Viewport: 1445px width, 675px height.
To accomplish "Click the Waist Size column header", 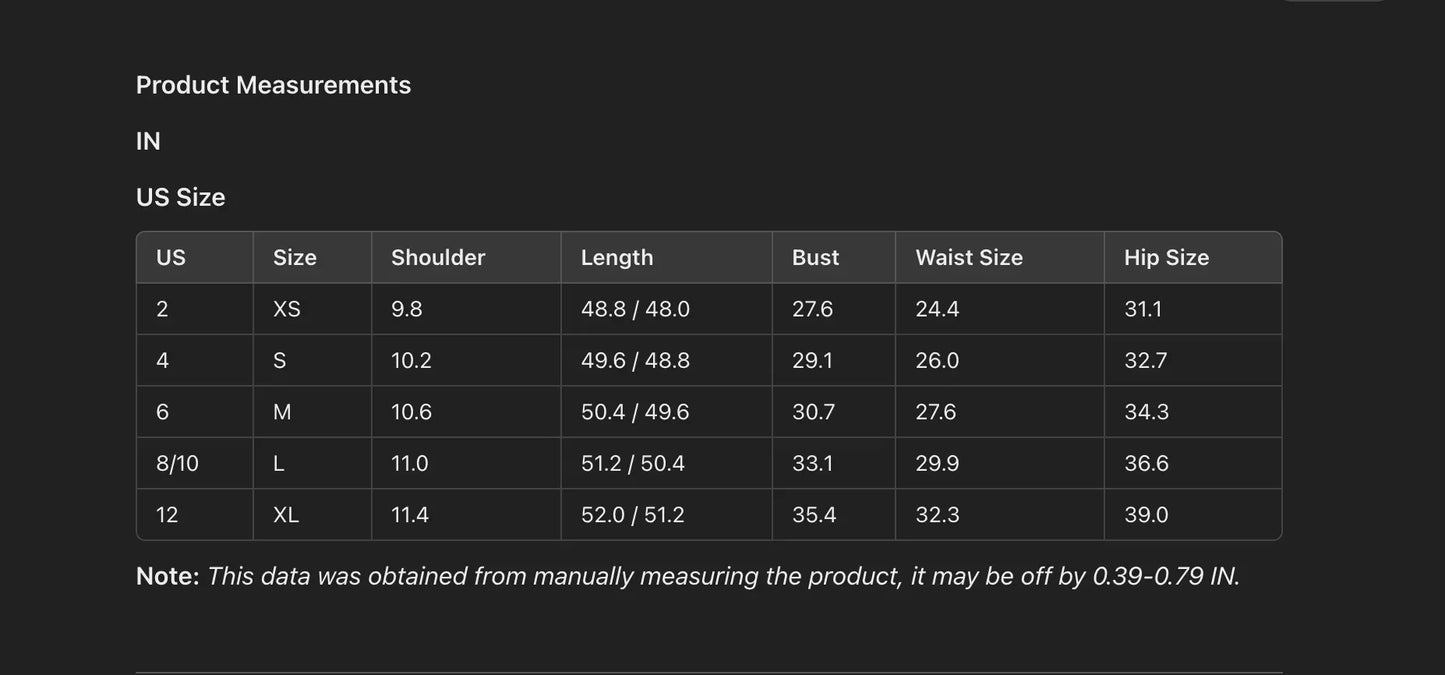I will [969, 258].
